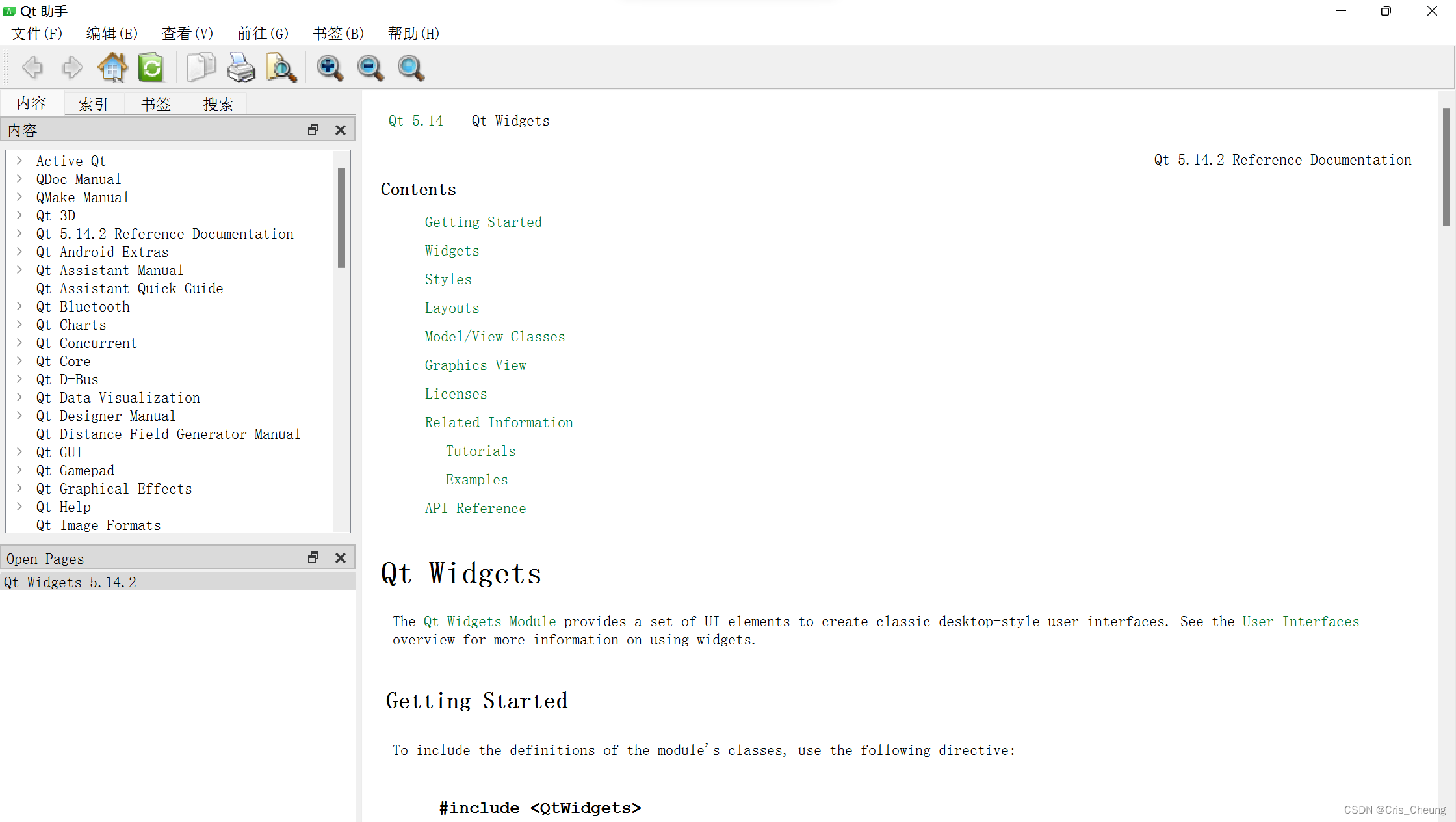
Task: Click the Back navigation arrow icon
Action: point(32,68)
